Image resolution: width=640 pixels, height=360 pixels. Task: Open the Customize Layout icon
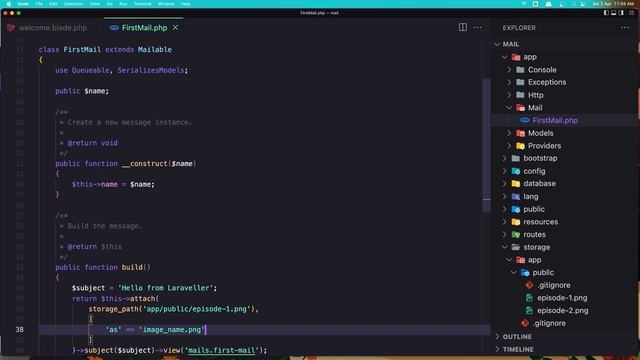(631, 13)
